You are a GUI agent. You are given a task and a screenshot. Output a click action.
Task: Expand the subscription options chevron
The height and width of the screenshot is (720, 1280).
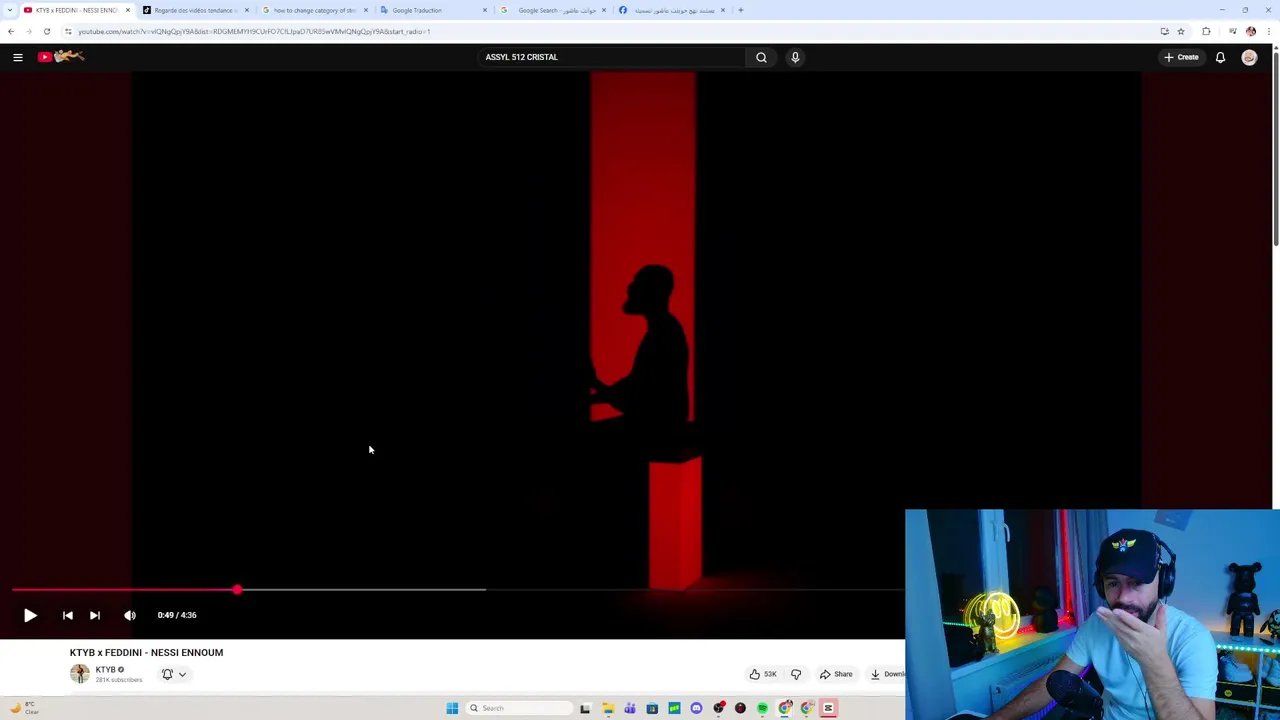click(182, 674)
